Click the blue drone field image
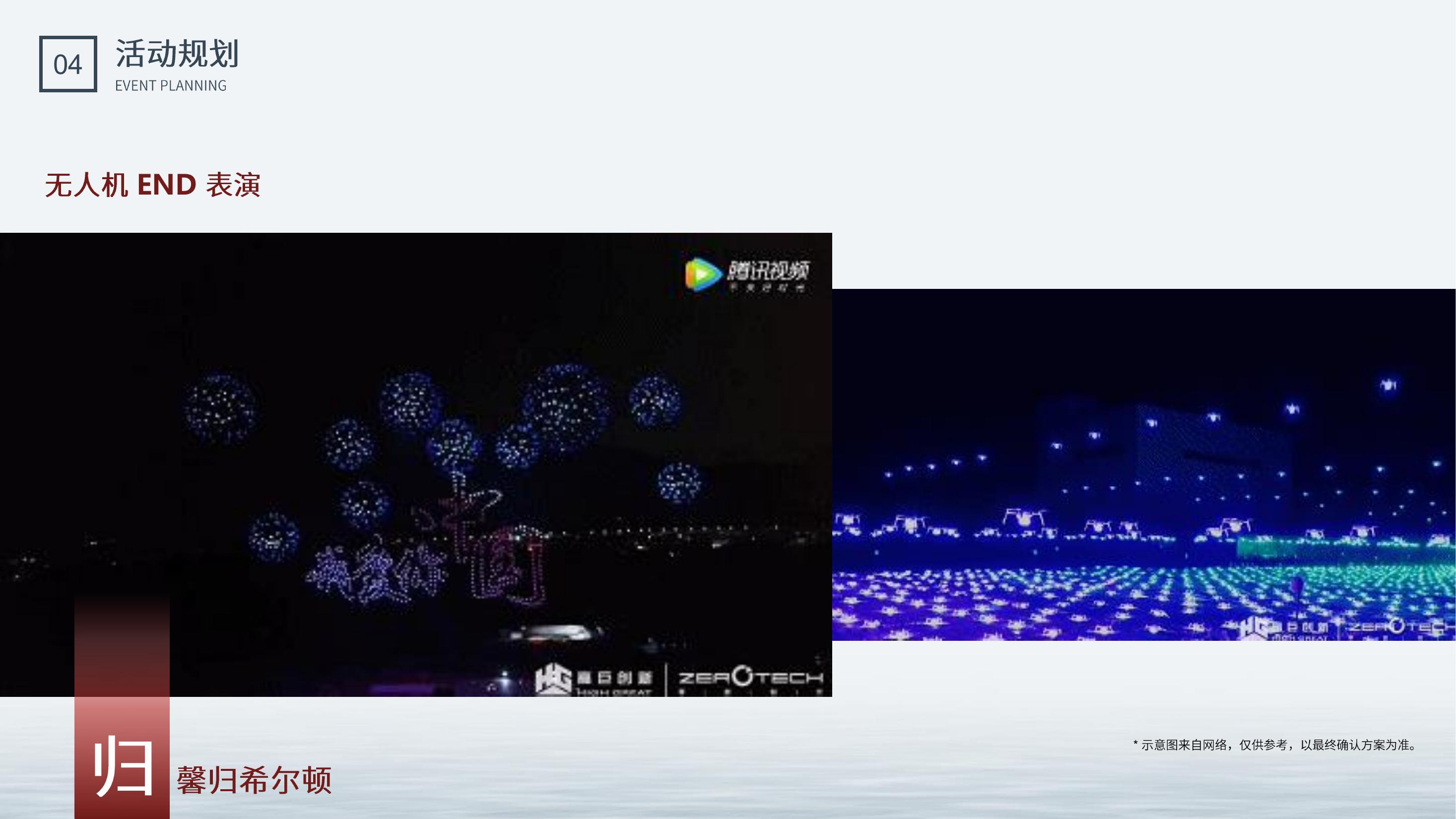Screen dimensions: 1456x819 (1143, 465)
